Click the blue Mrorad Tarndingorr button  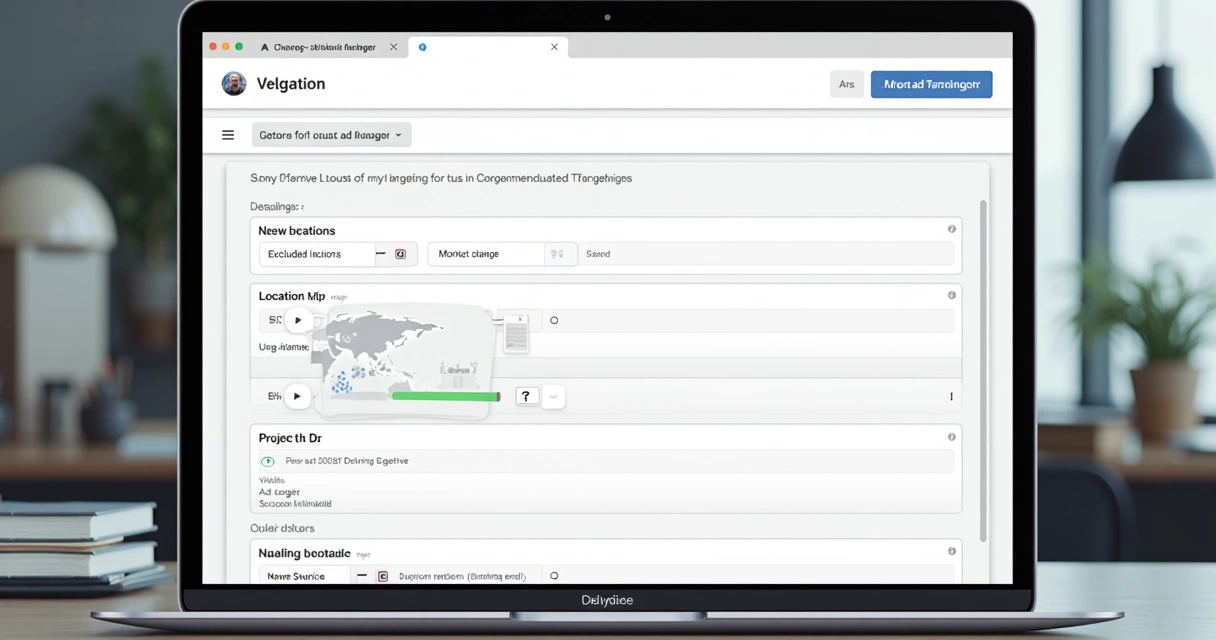click(931, 84)
